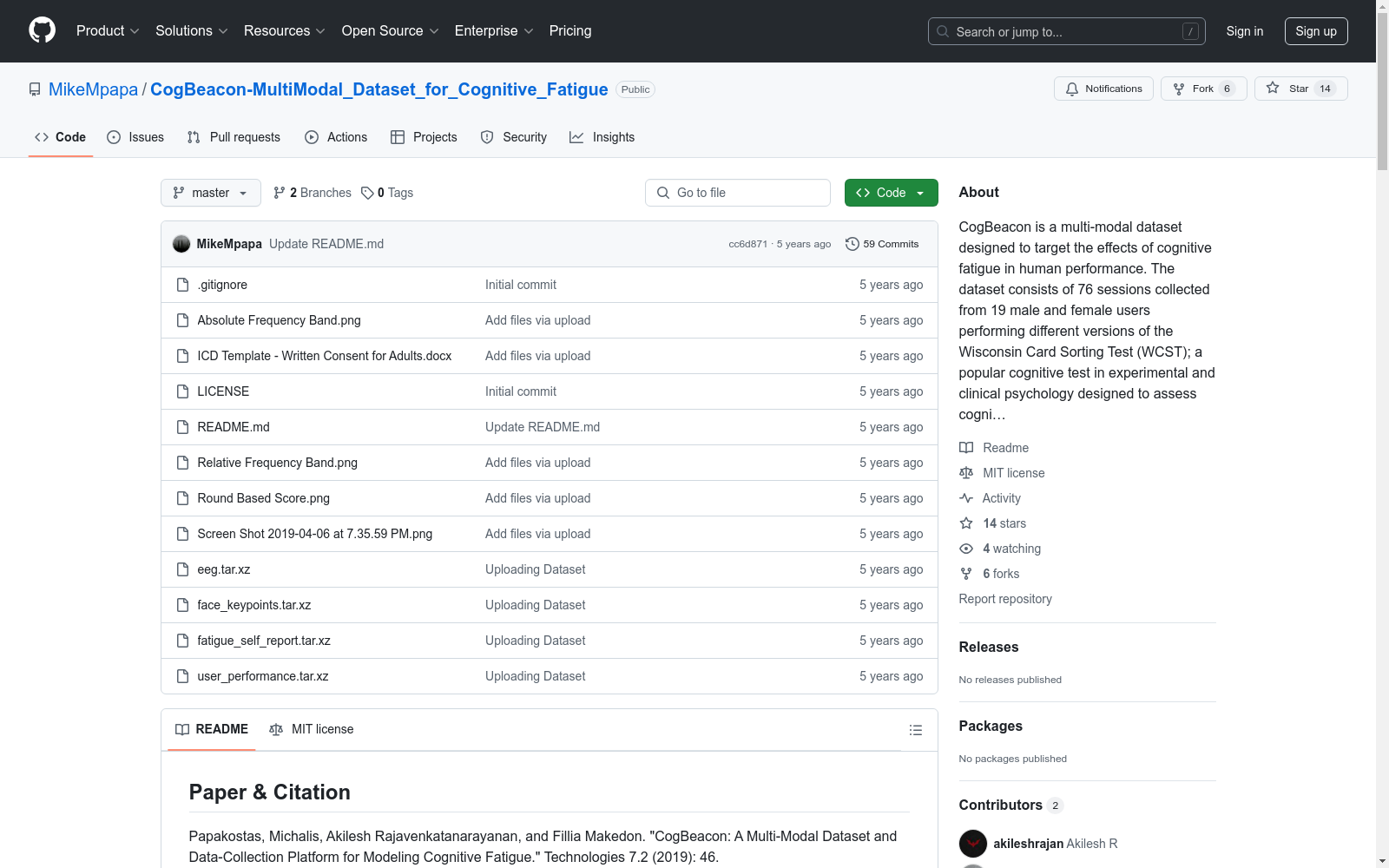Switch to the Issues tab

135,137
